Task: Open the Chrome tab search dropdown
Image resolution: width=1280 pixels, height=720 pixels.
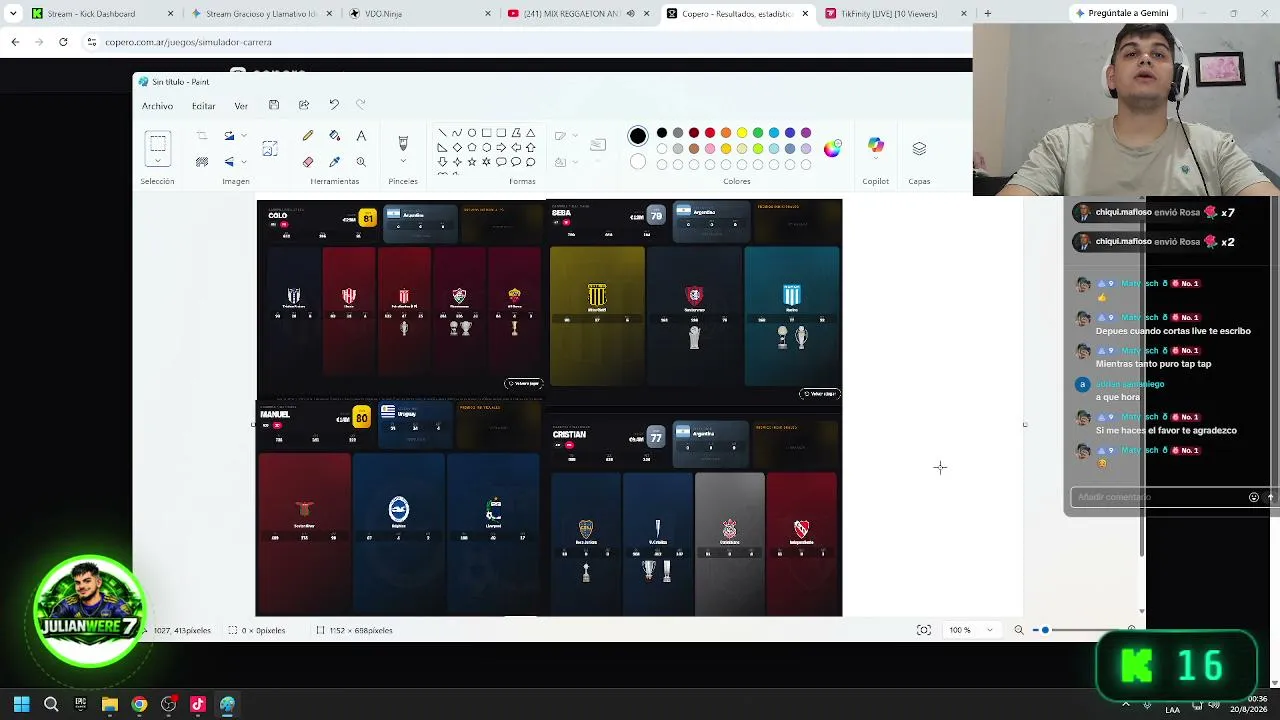Action: click(x=13, y=13)
